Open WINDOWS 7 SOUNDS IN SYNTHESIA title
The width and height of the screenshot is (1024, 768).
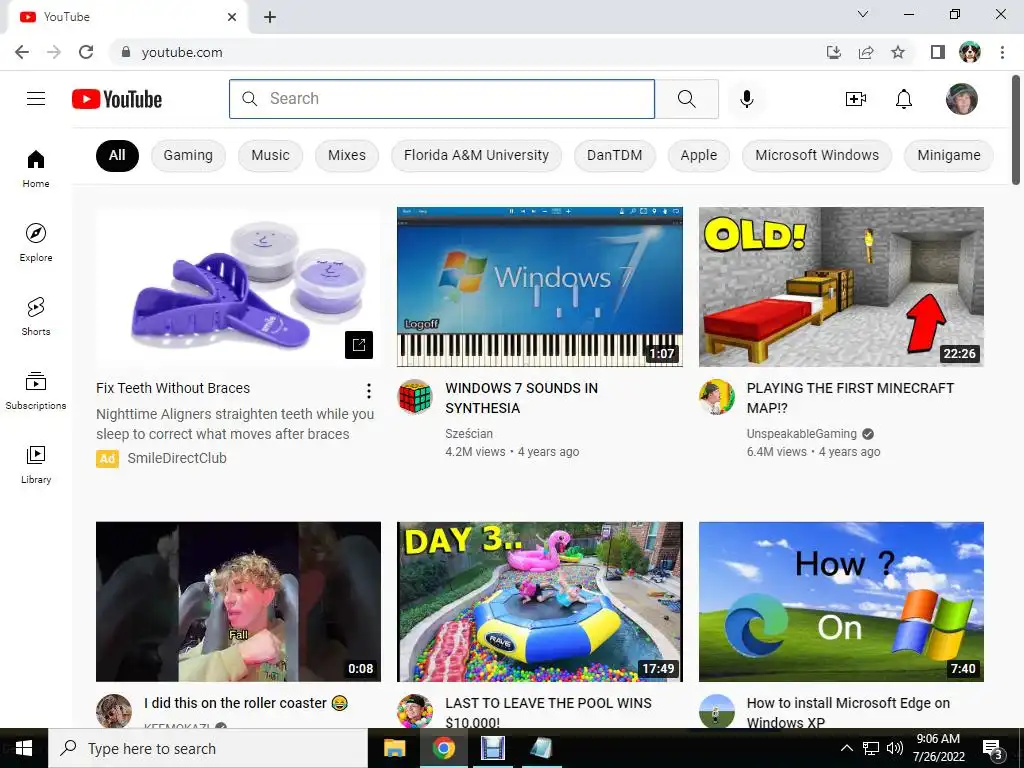click(521, 398)
